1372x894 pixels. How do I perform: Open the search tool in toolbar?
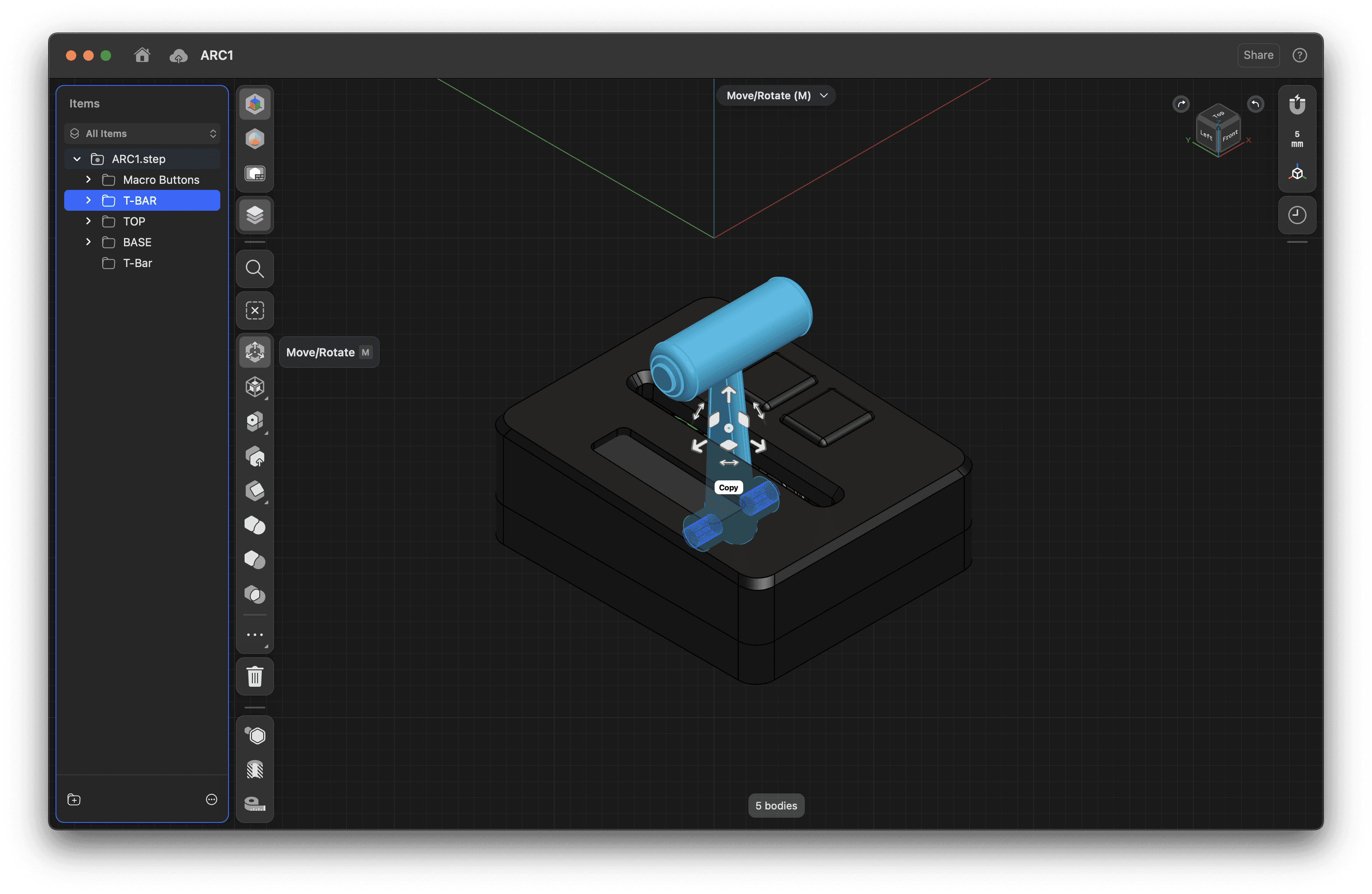point(255,269)
